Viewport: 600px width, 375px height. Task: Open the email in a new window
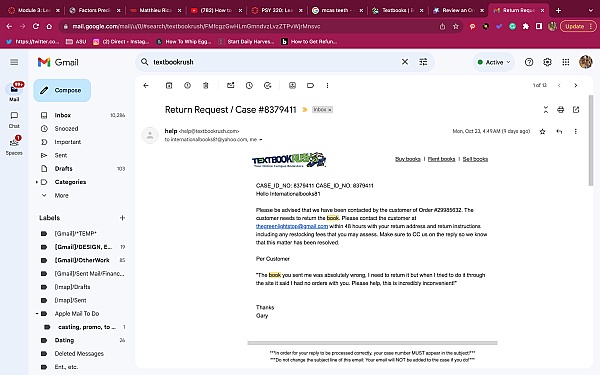[576, 110]
